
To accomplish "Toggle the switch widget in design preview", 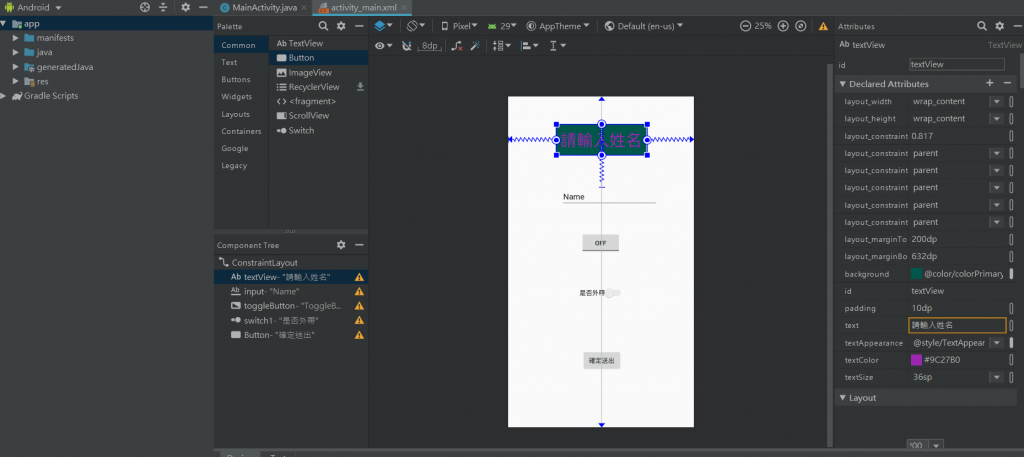I will pos(612,293).
